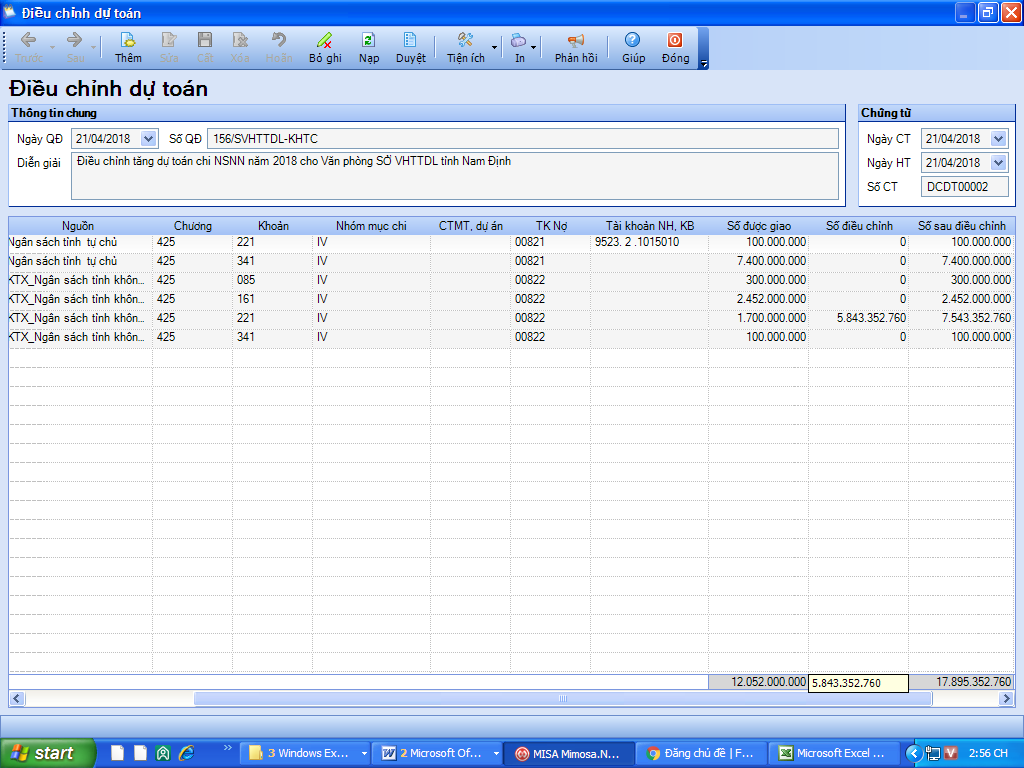Click the Đóng (close) toolbar icon
This screenshot has height=768, width=1024.
point(675,40)
